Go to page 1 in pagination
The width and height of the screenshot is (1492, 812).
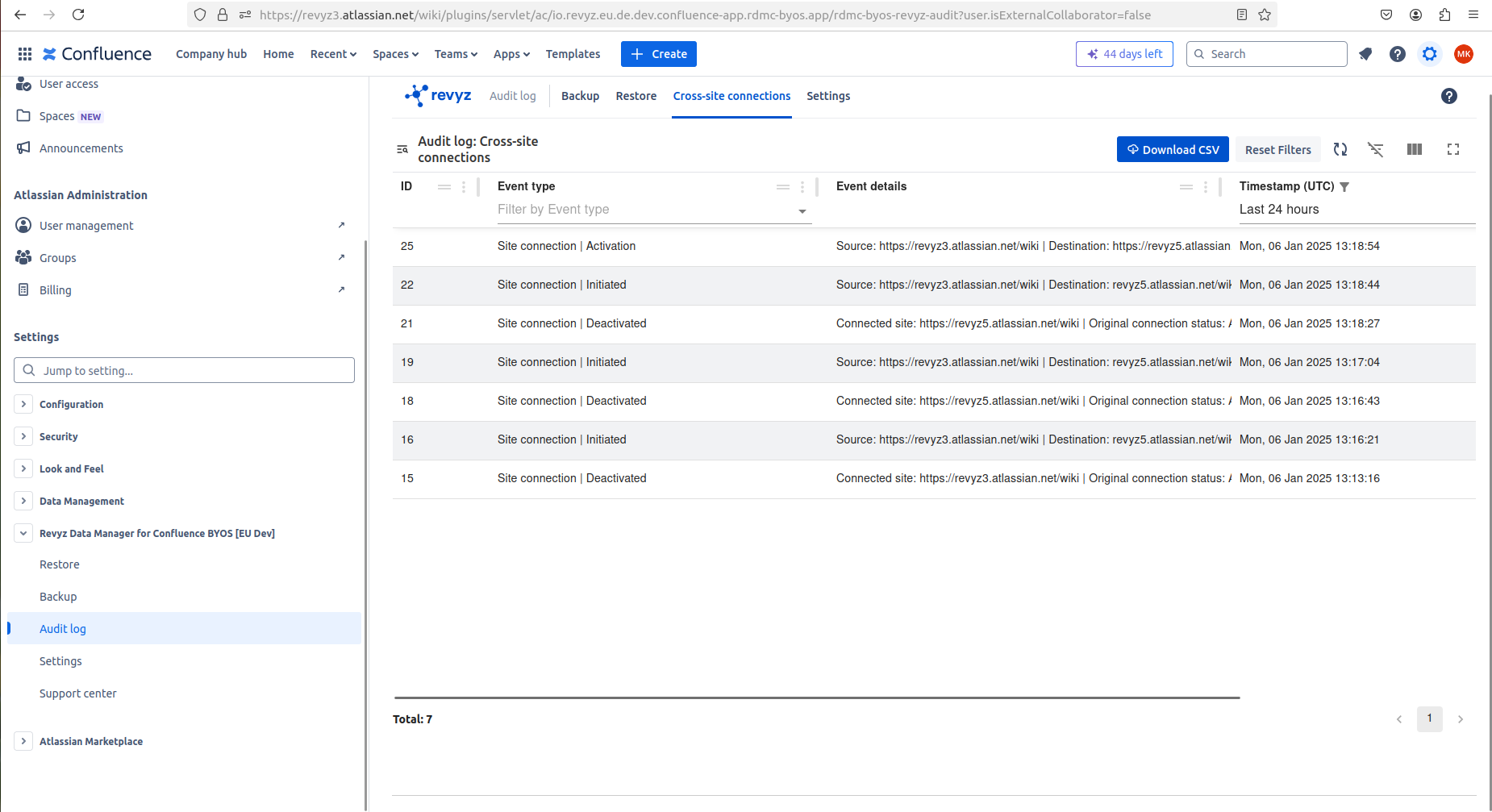coord(1430,718)
